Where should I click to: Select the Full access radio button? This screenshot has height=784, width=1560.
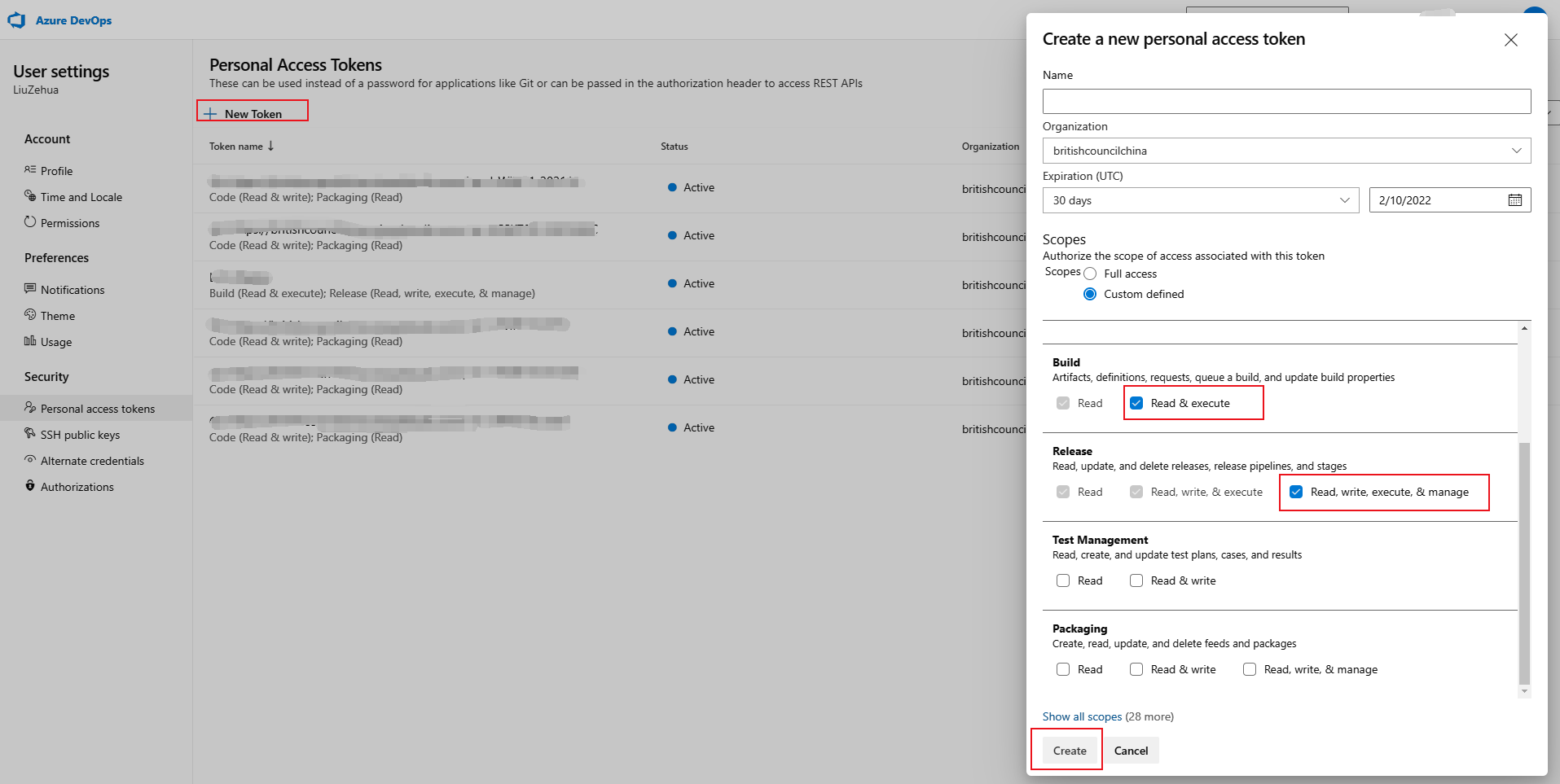(1090, 274)
